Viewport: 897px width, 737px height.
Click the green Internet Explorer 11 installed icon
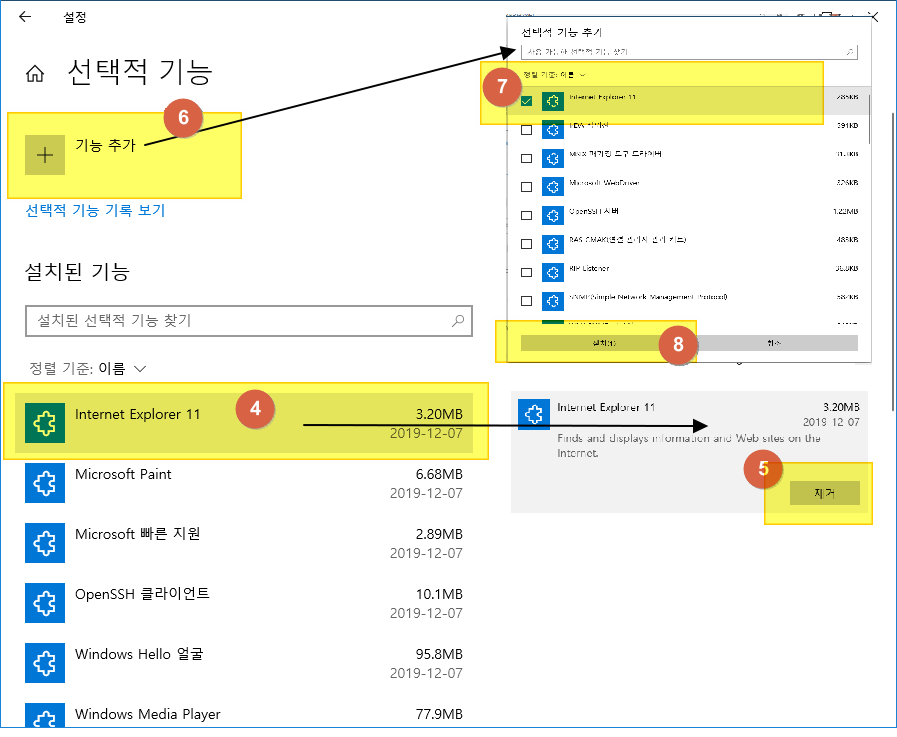click(x=45, y=423)
